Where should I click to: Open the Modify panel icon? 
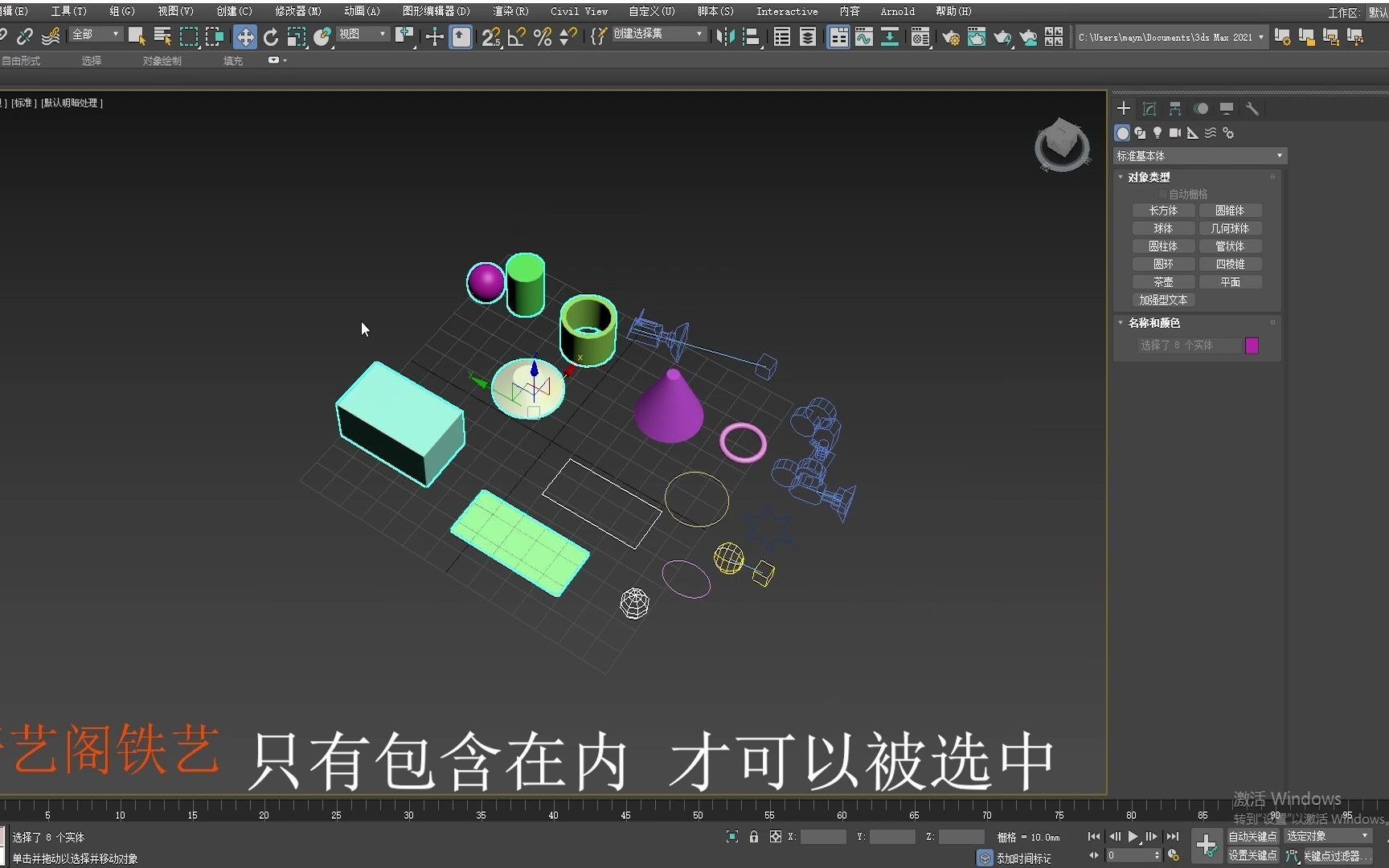click(x=1149, y=108)
